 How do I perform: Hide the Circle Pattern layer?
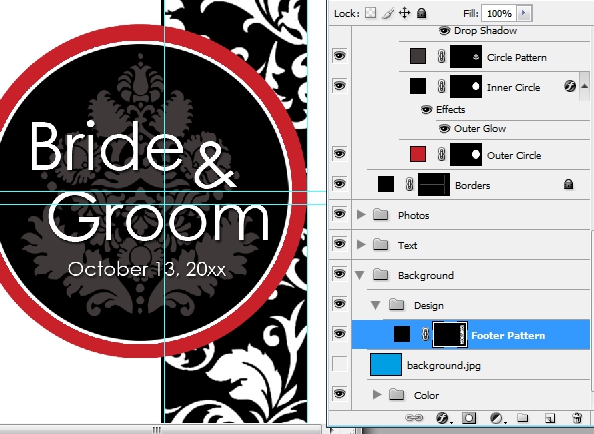339,56
